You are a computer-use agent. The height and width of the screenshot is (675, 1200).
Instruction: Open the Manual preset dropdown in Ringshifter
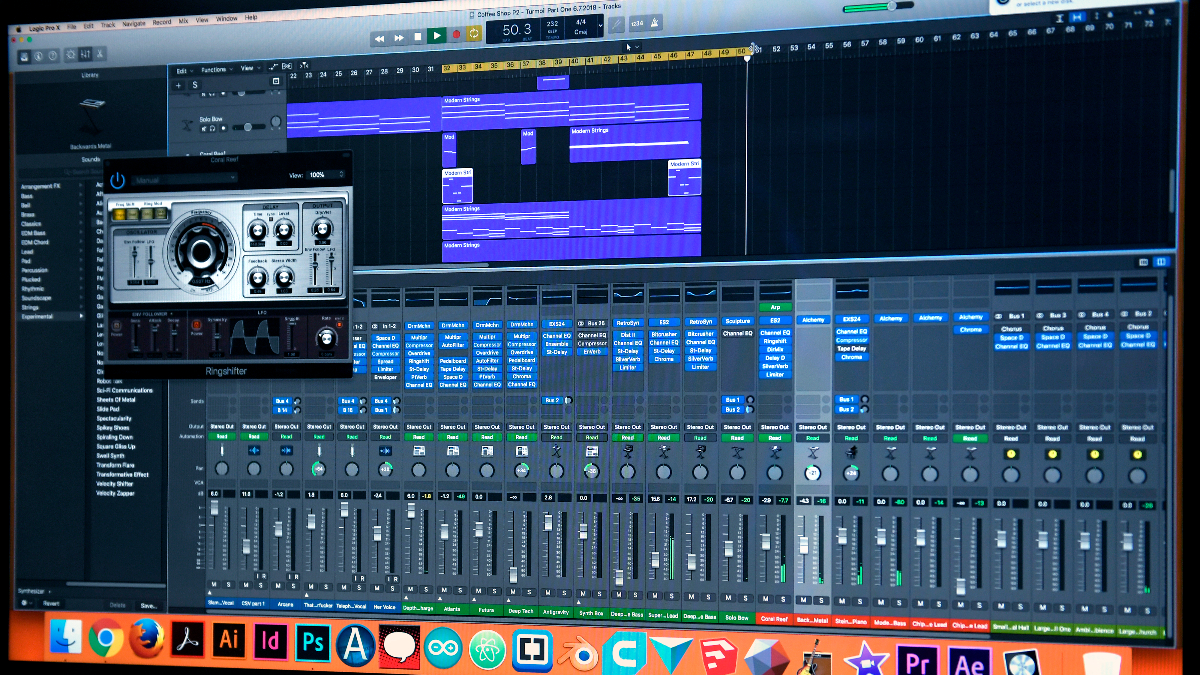tap(185, 180)
